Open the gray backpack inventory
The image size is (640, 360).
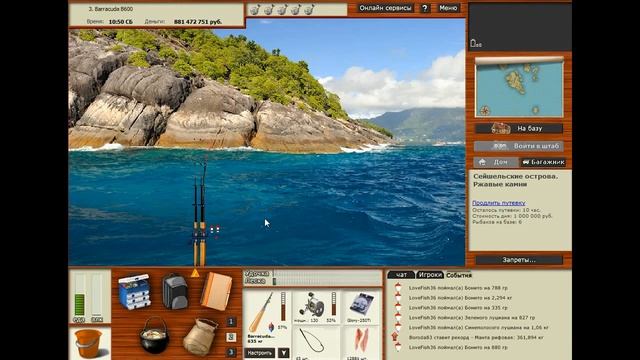click(175, 291)
